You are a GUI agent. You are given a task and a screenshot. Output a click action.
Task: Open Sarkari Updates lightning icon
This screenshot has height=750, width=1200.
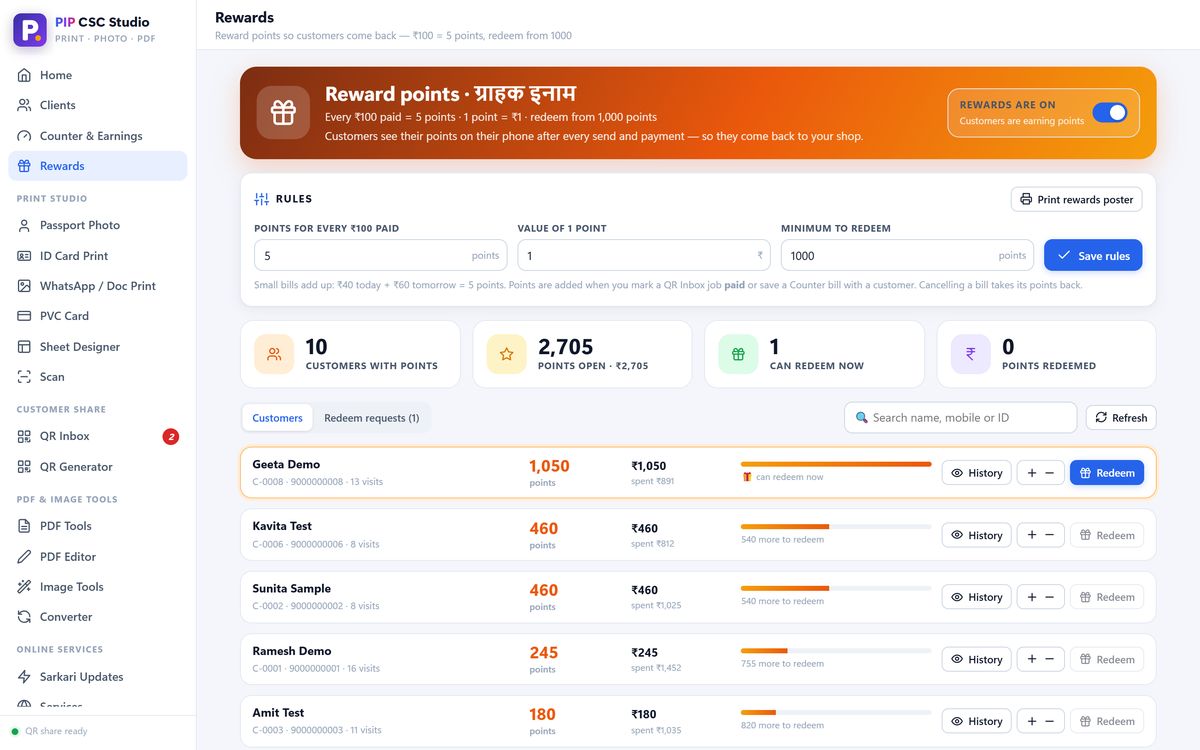(x=24, y=677)
